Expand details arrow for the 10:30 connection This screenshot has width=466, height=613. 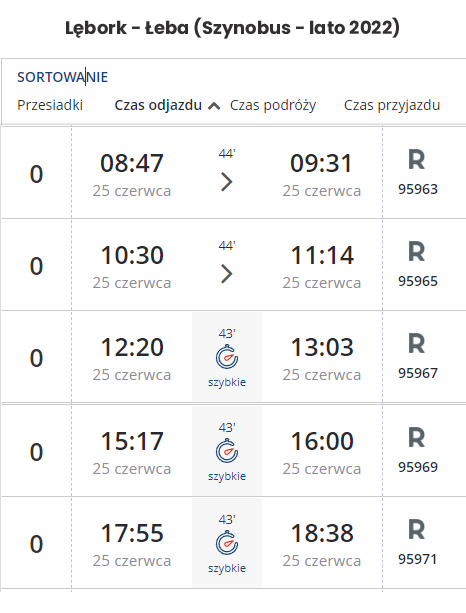[227, 274]
